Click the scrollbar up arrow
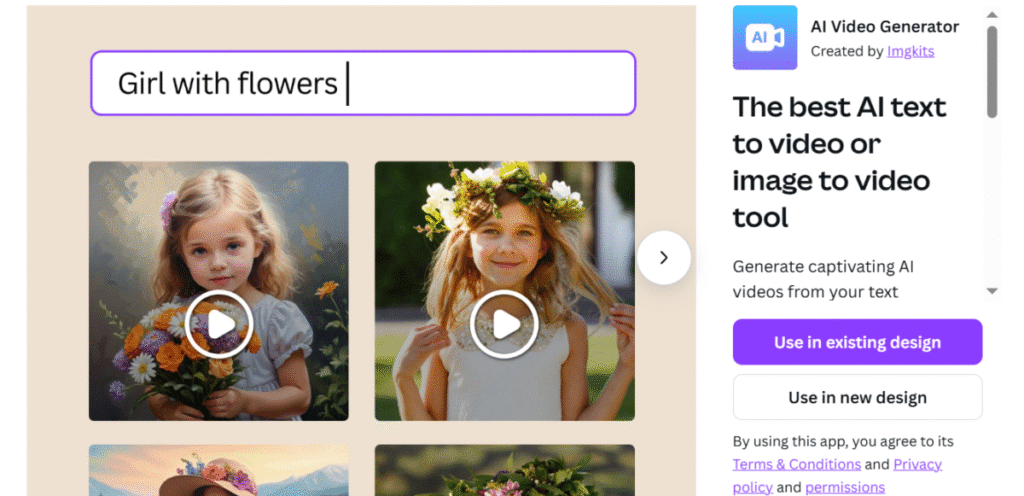This screenshot has width=1024, height=496. 992,16
